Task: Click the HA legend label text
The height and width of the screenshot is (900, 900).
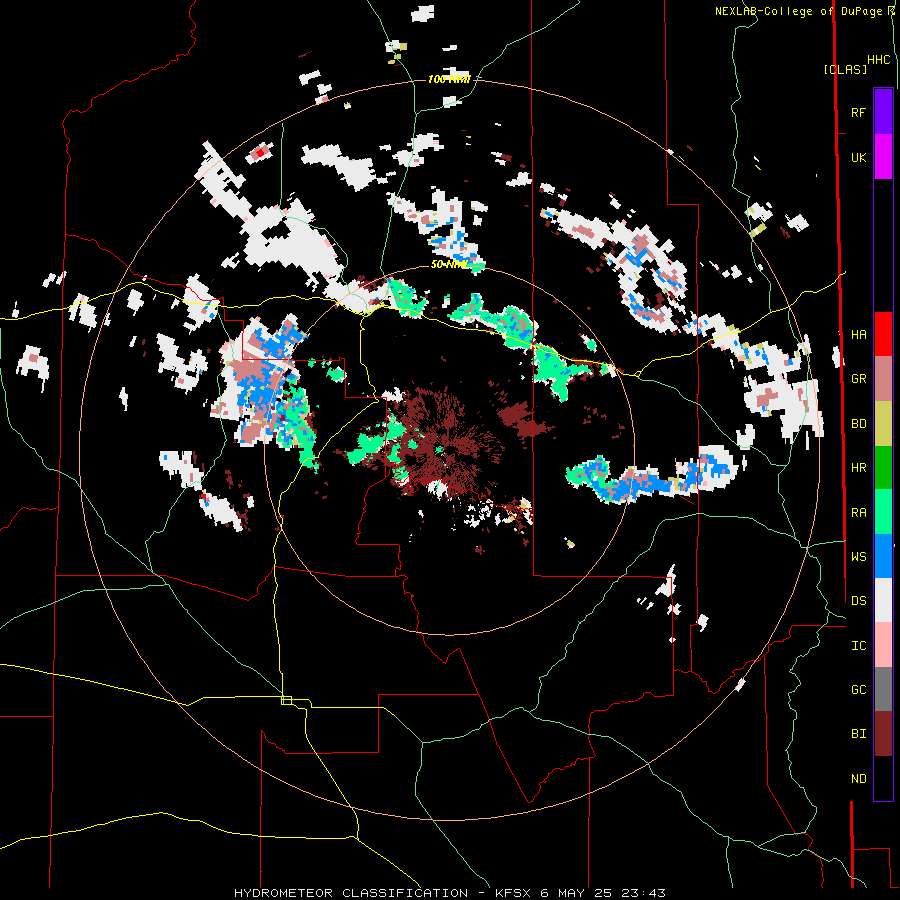Action: [858, 334]
